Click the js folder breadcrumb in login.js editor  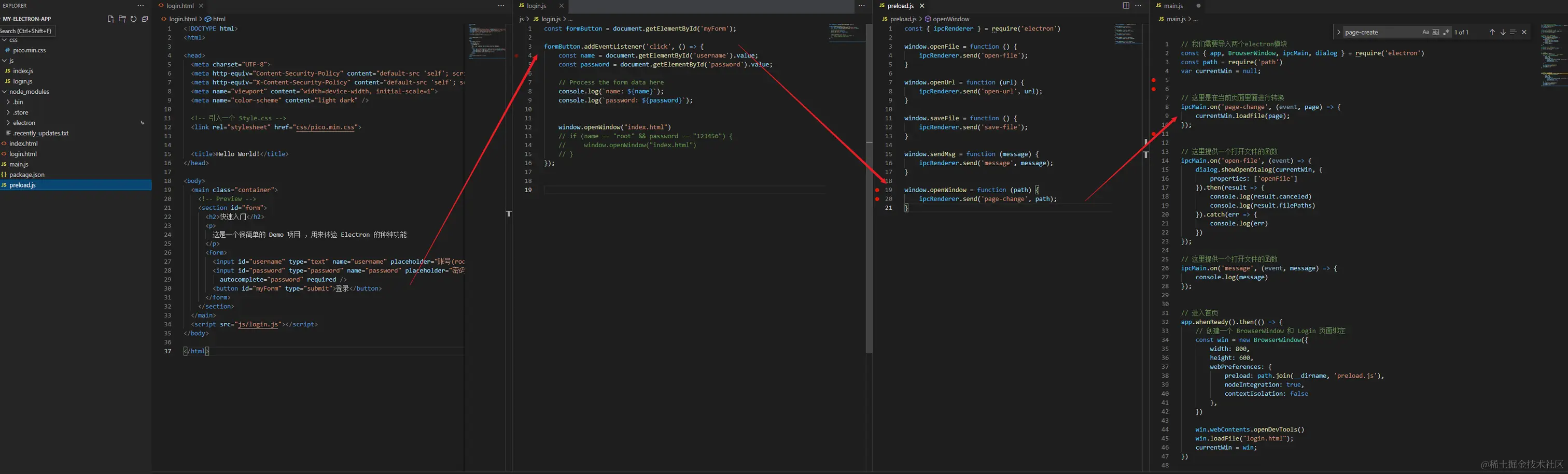pos(521,19)
